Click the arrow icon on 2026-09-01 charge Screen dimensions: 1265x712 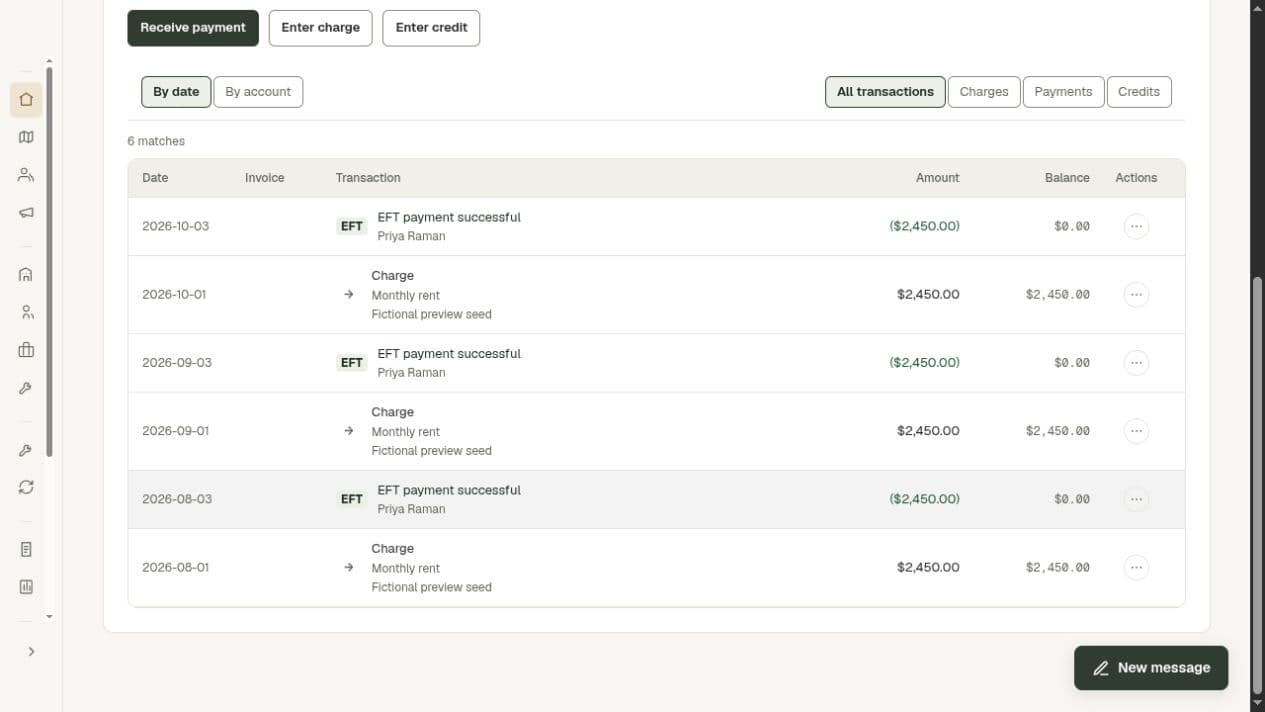point(348,431)
